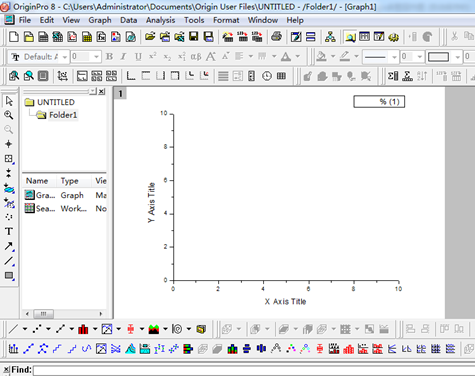Image resolution: width=475 pixels, height=376 pixels.
Task: Expand the Line plot type arrow
Action: click(25, 329)
